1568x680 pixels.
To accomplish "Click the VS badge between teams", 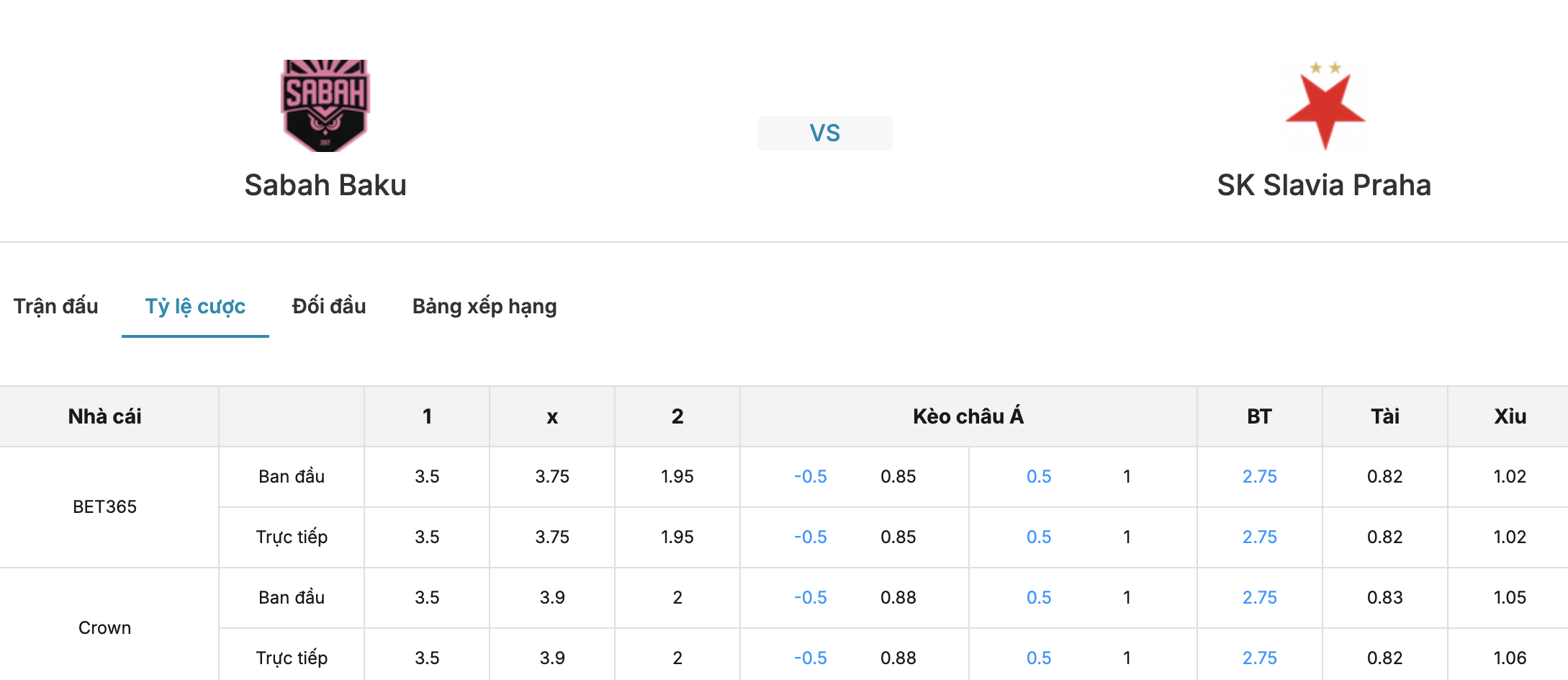I will coord(824,133).
